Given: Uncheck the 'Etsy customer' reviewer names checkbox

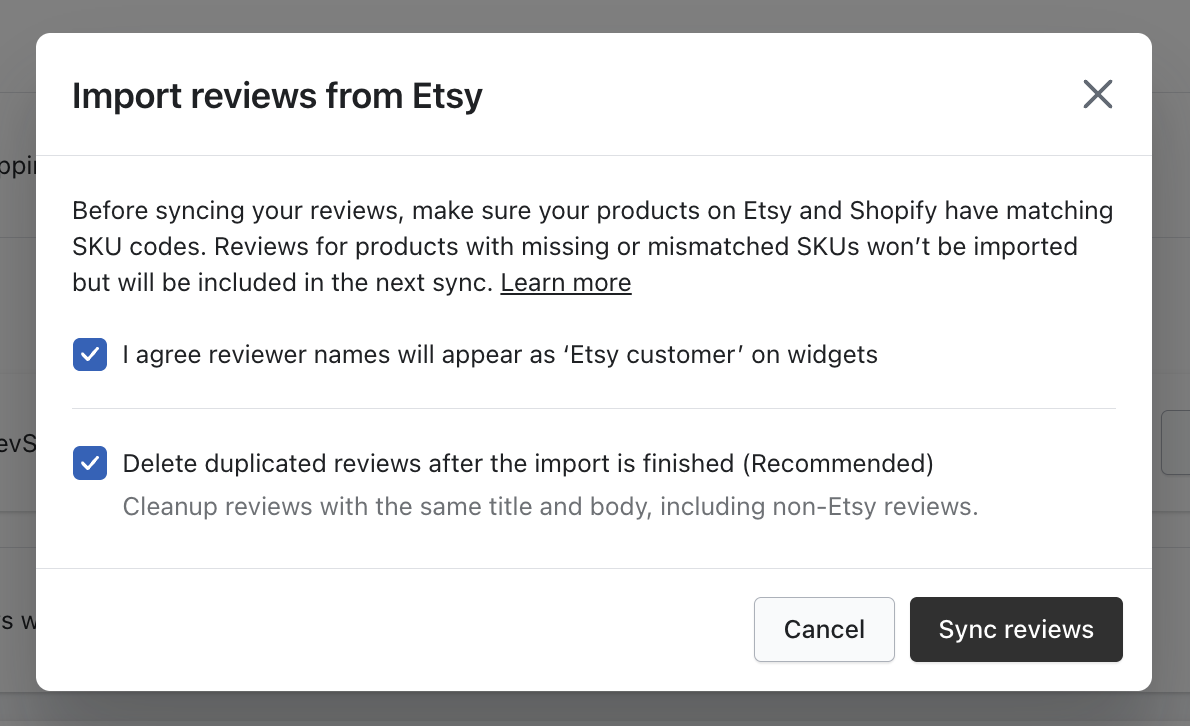Looking at the screenshot, I should (x=90, y=354).
